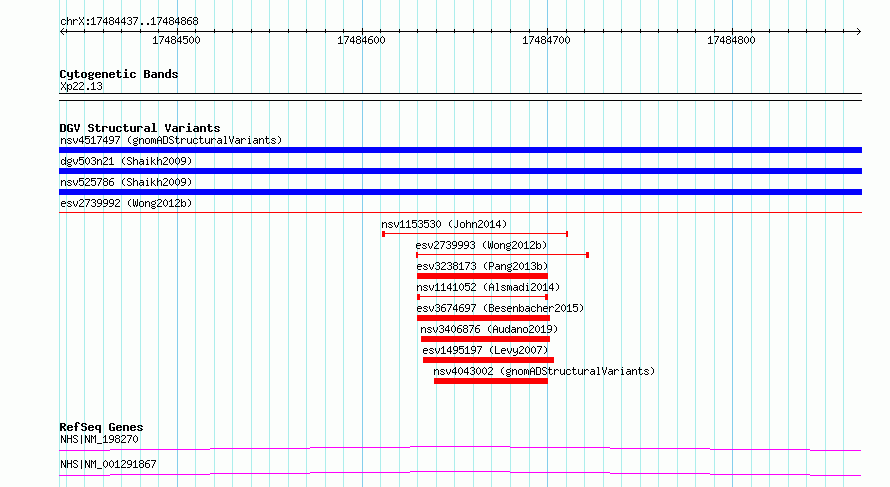Click the red span under esv2739993

[x=502, y=255]
